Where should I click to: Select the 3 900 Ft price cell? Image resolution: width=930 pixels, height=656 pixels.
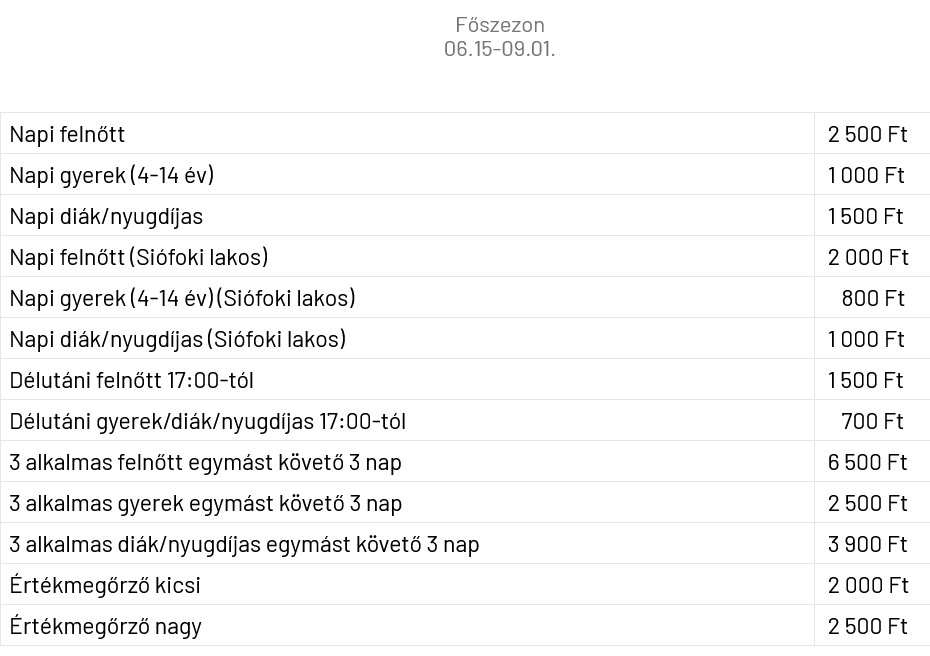point(867,544)
